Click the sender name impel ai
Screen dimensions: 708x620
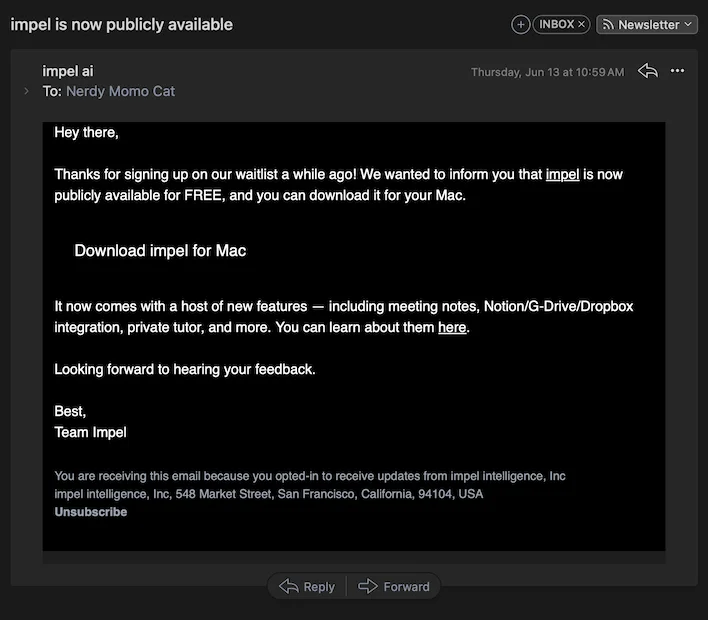click(x=68, y=71)
